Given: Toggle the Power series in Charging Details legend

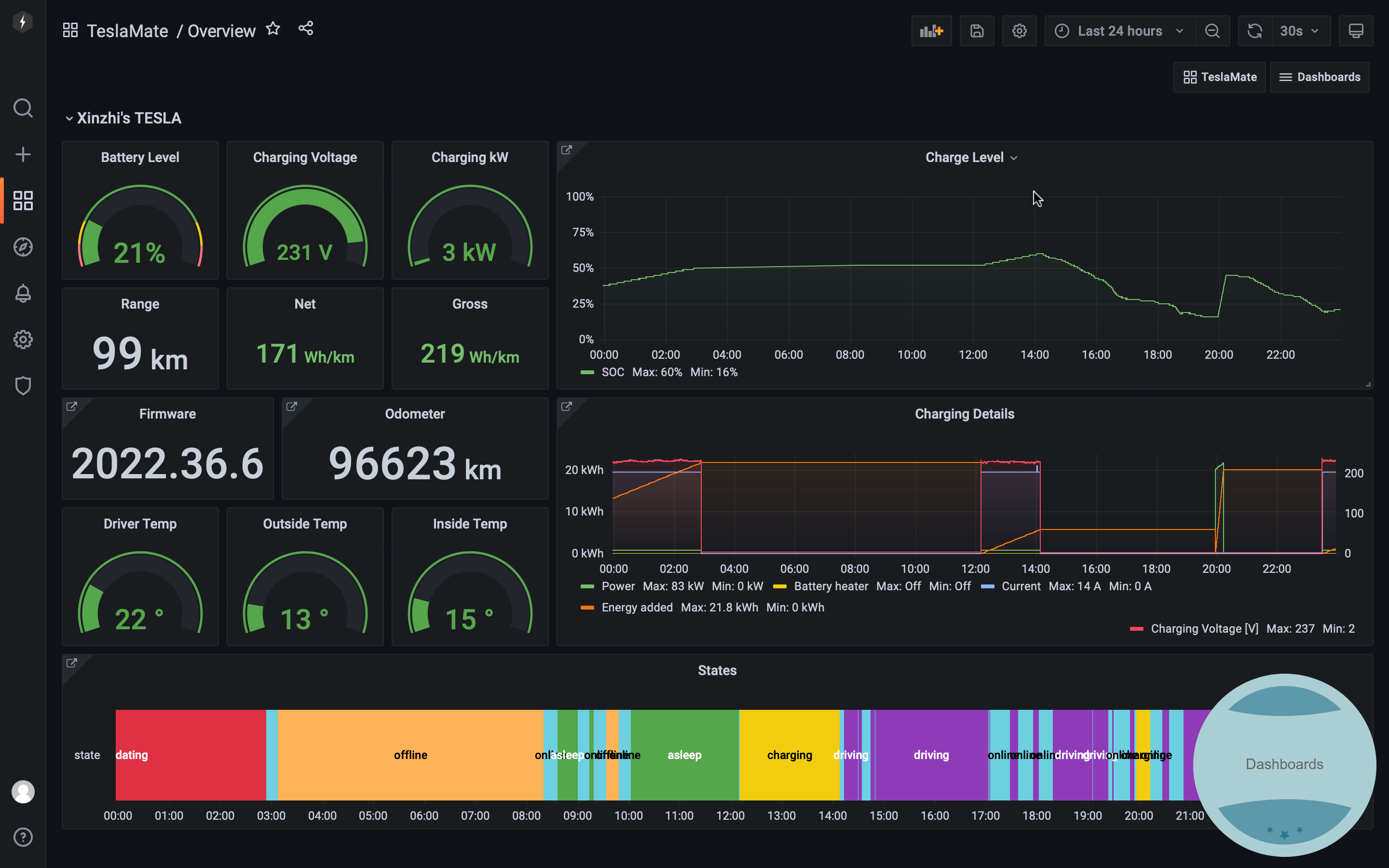Looking at the screenshot, I should point(618,586).
